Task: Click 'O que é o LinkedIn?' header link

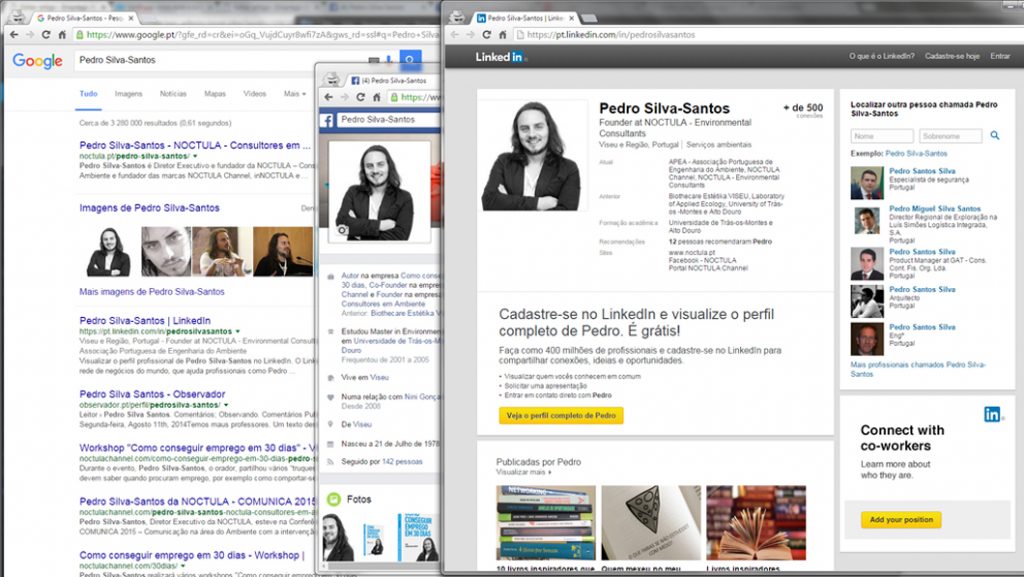Action: 882,56
